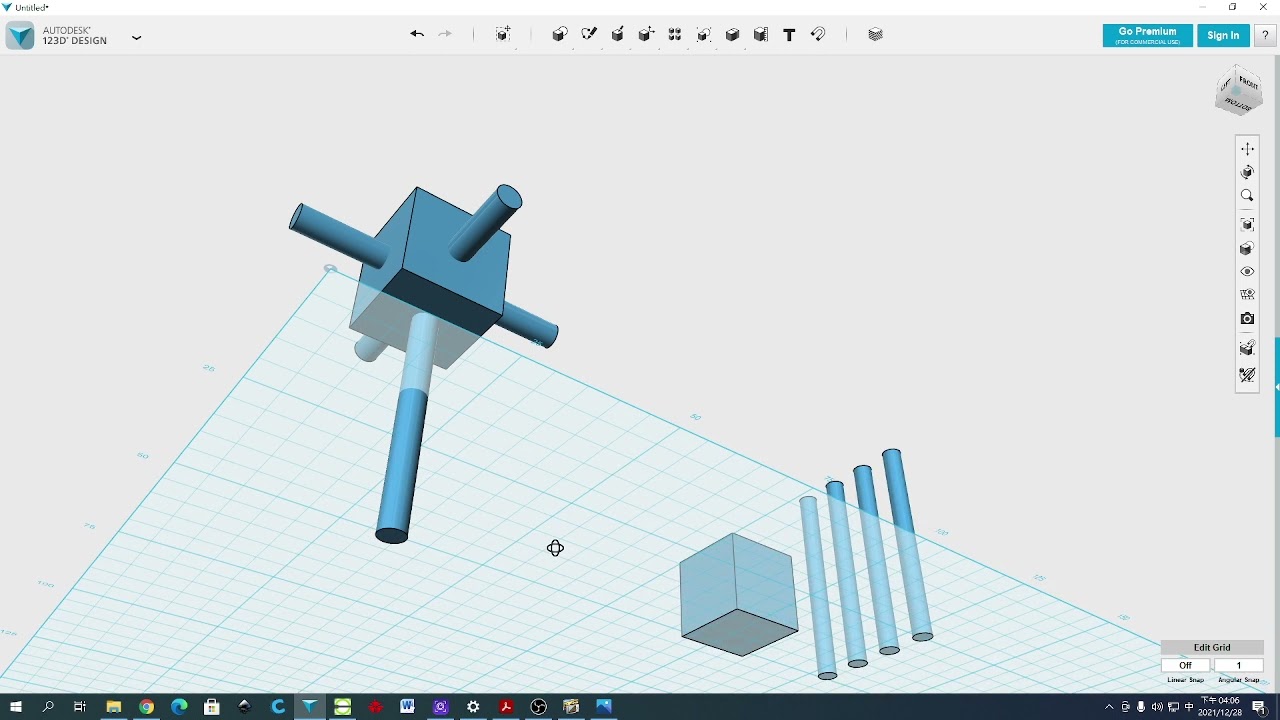The height and width of the screenshot is (720, 1280).
Task: Click the taskbar clock showing 04:06
Action: [x=1220, y=707]
